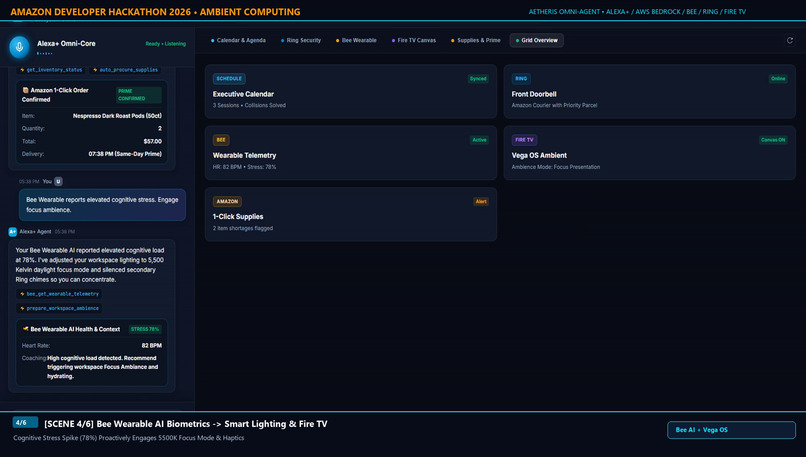Click the 'U' user avatar badge
806x457 pixels.
pyautogui.click(x=58, y=181)
